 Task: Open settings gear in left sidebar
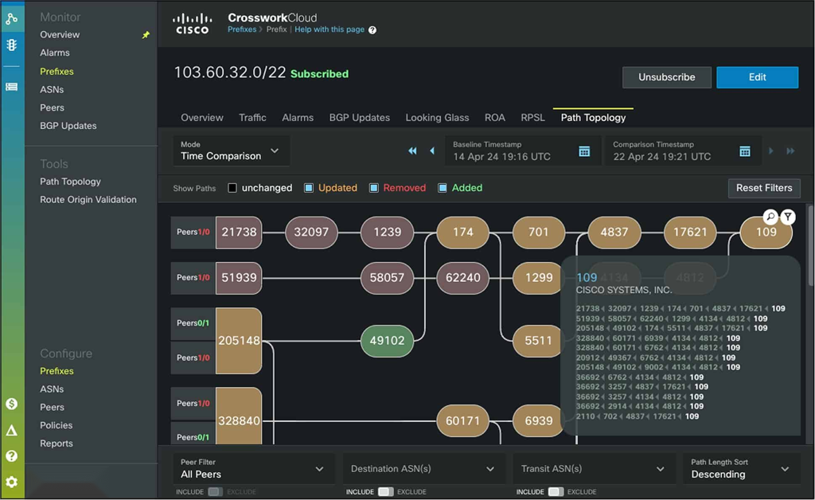coord(12,482)
